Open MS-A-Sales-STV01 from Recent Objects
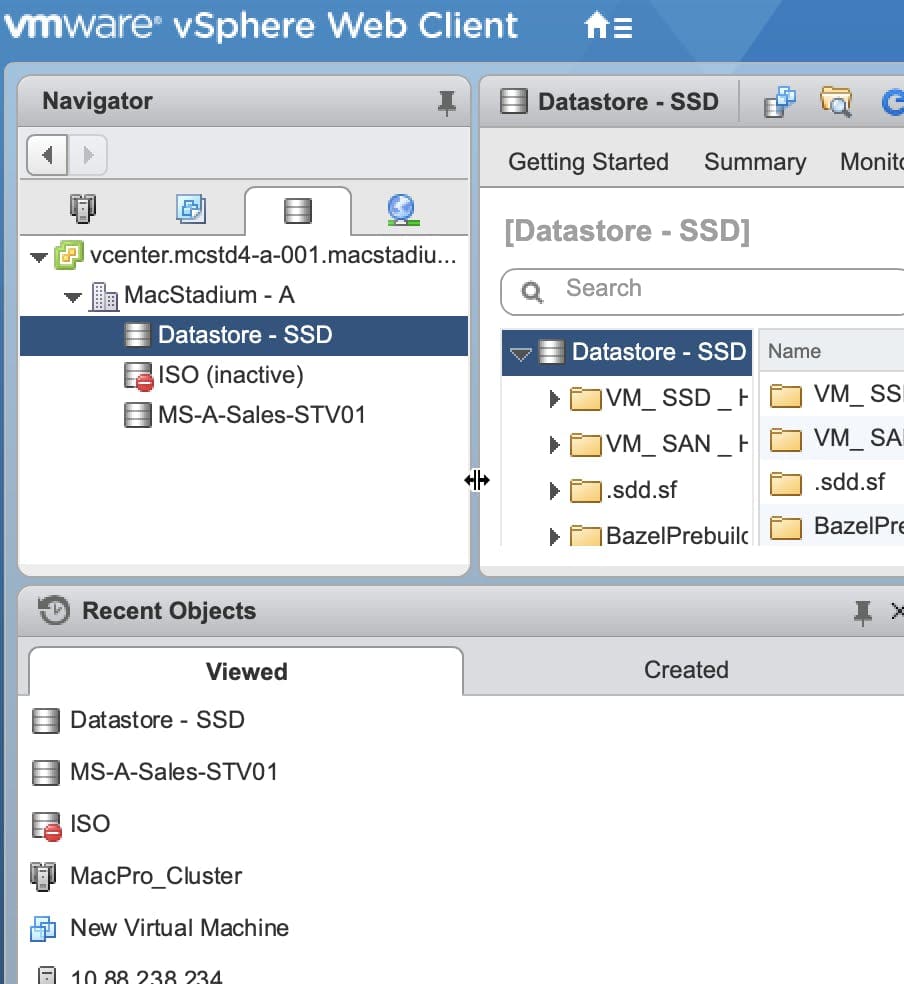Viewport: 904px width, 984px height. [x=172, y=772]
